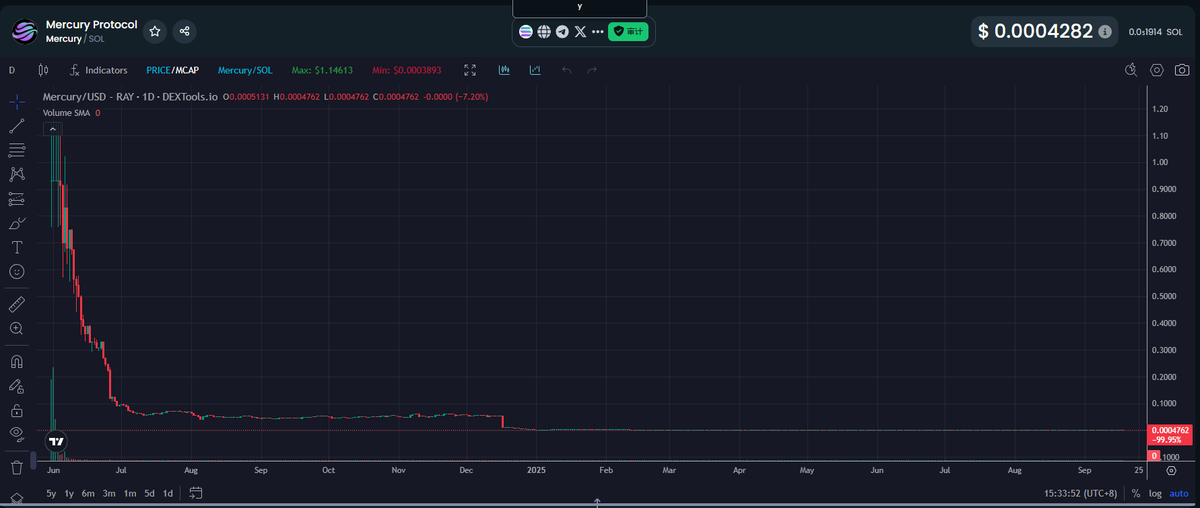Toggle hide all drawings eye icon
The height and width of the screenshot is (508, 1200).
(x=17, y=433)
